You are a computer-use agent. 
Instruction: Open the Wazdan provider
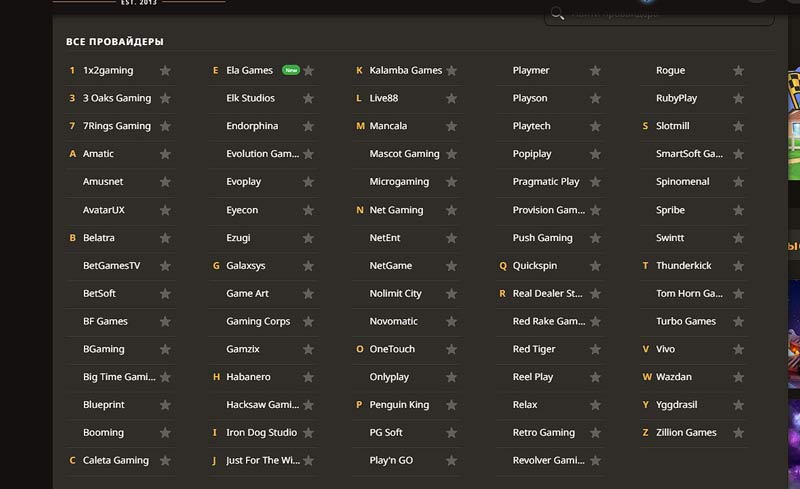(x=673, y=377)
